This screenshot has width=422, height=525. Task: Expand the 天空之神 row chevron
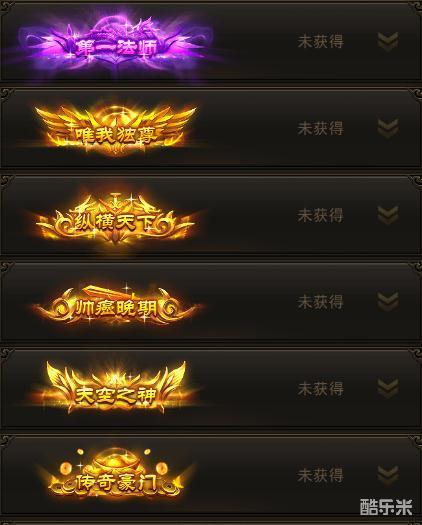point(388,388)
